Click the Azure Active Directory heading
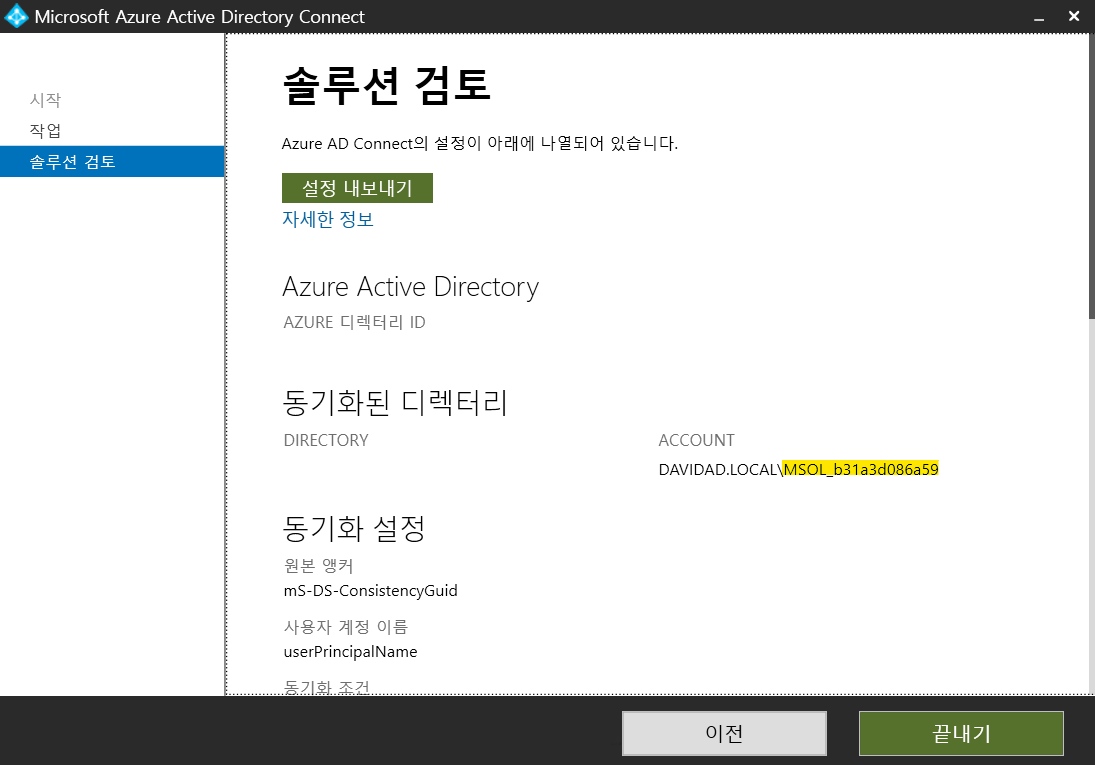The height and width of the screenshot is (765, 1095). pyautogui.click(x=411, y=287)
